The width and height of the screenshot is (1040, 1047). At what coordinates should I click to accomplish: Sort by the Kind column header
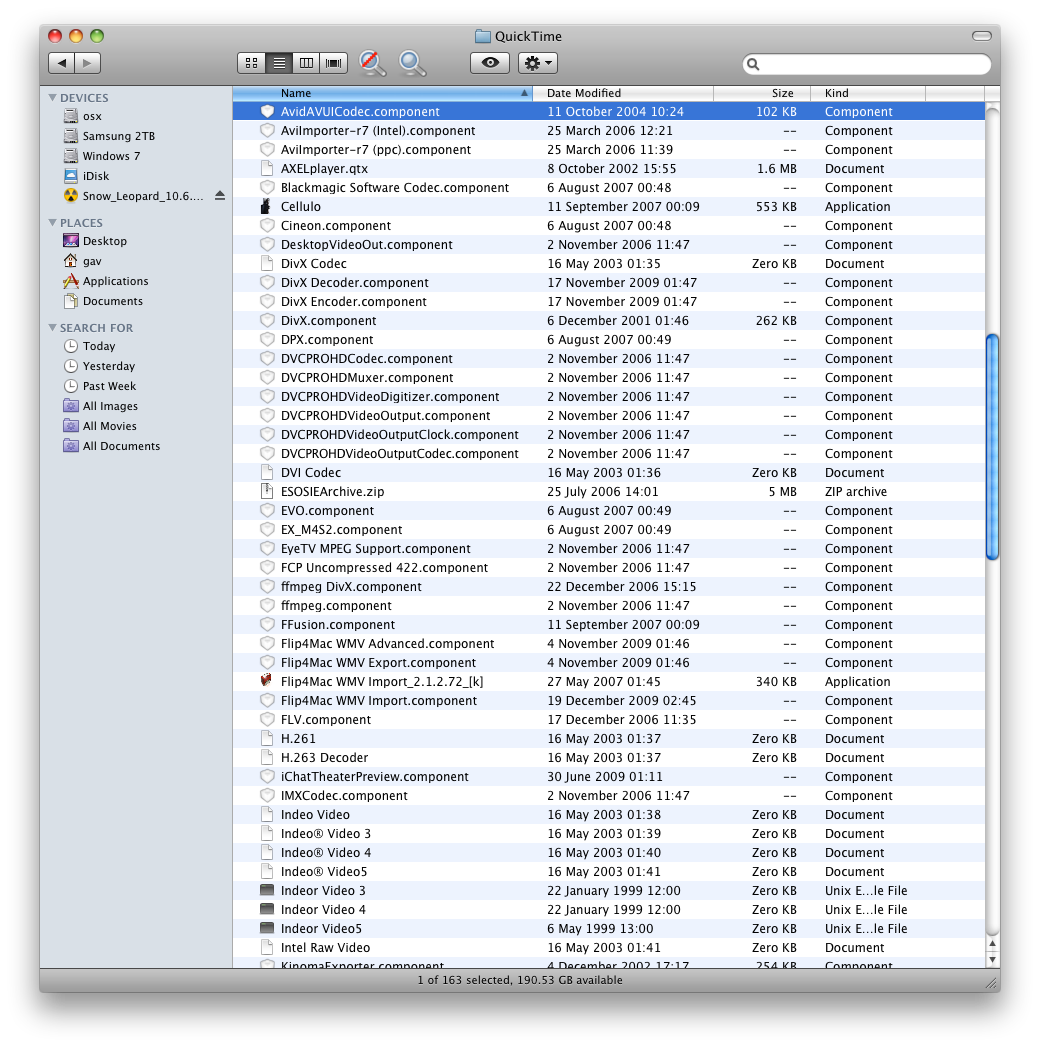[x=868, y=93]
